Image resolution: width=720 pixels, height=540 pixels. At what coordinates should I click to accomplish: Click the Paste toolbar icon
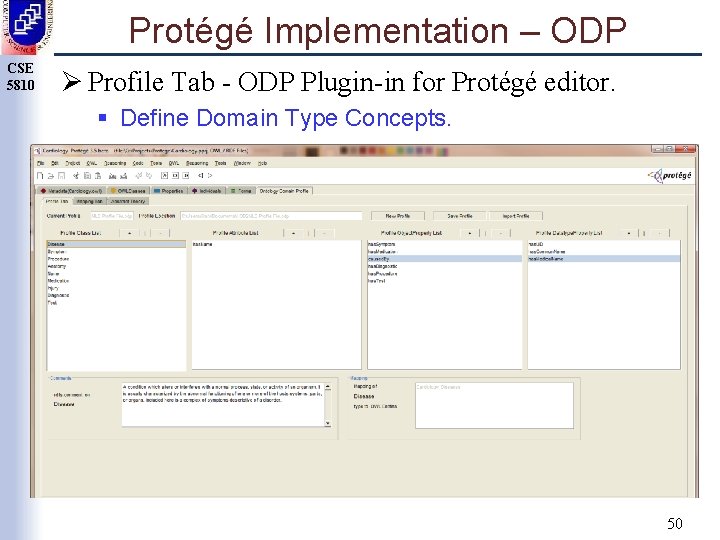click(x=98, y=175)
